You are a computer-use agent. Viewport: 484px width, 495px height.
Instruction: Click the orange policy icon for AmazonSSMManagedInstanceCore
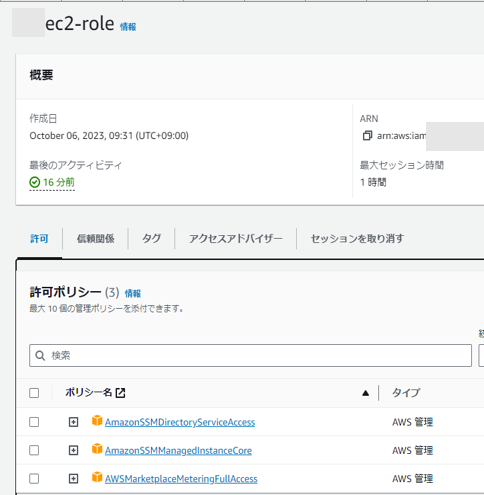[97, 449]
